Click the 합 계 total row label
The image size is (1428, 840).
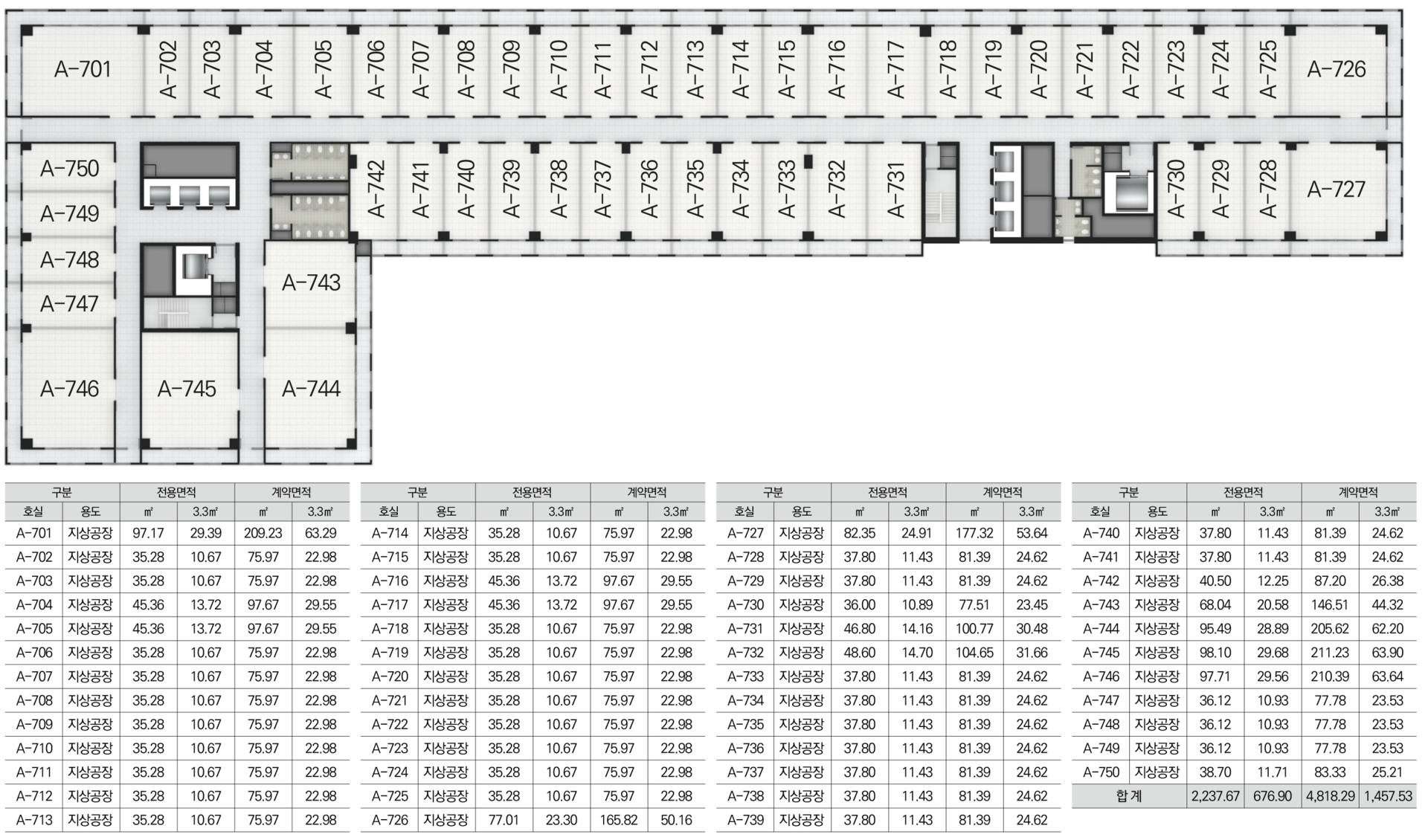pos(1129,796)
